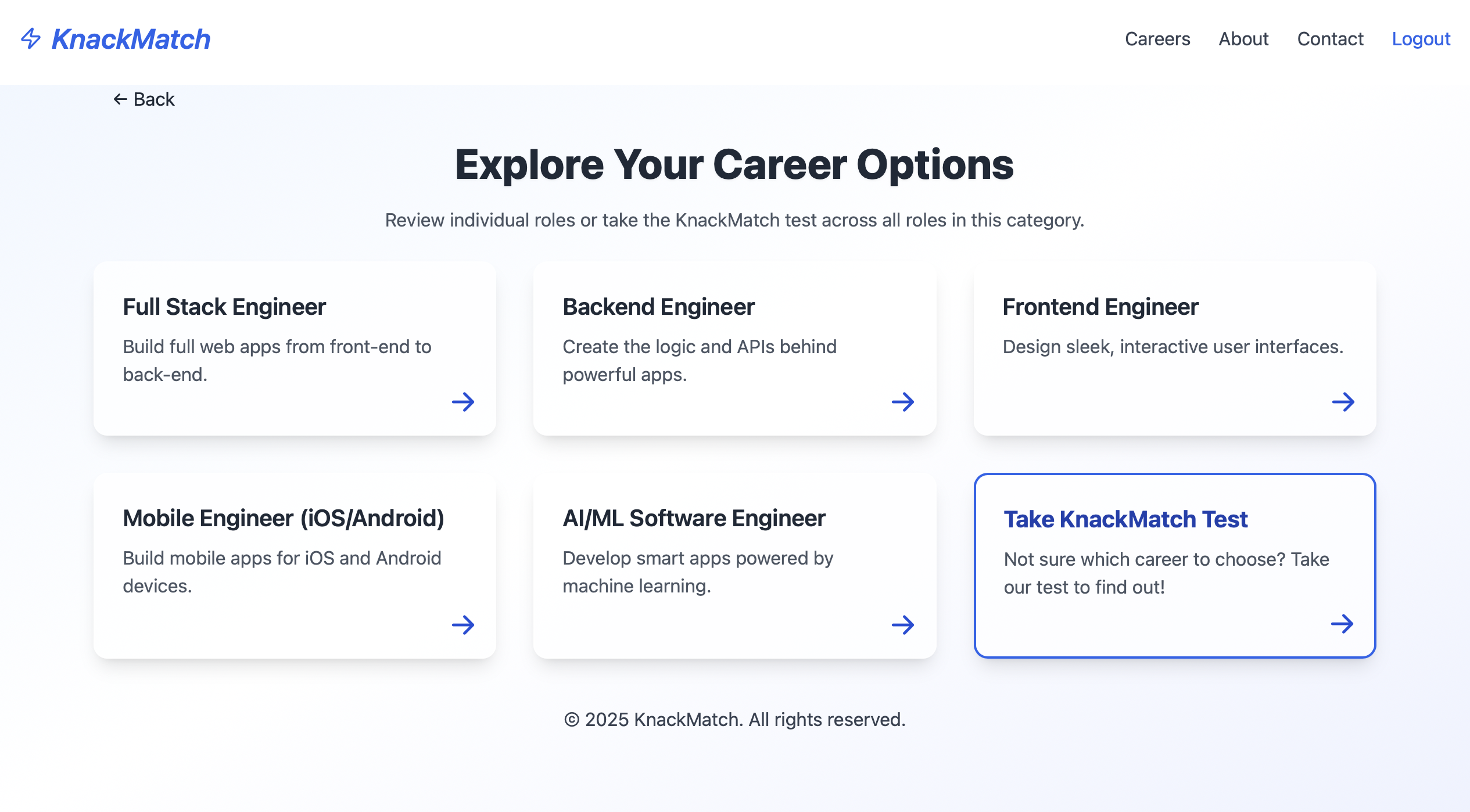Click the arrow icon on Frontend Engineer card

[1343, 401]
